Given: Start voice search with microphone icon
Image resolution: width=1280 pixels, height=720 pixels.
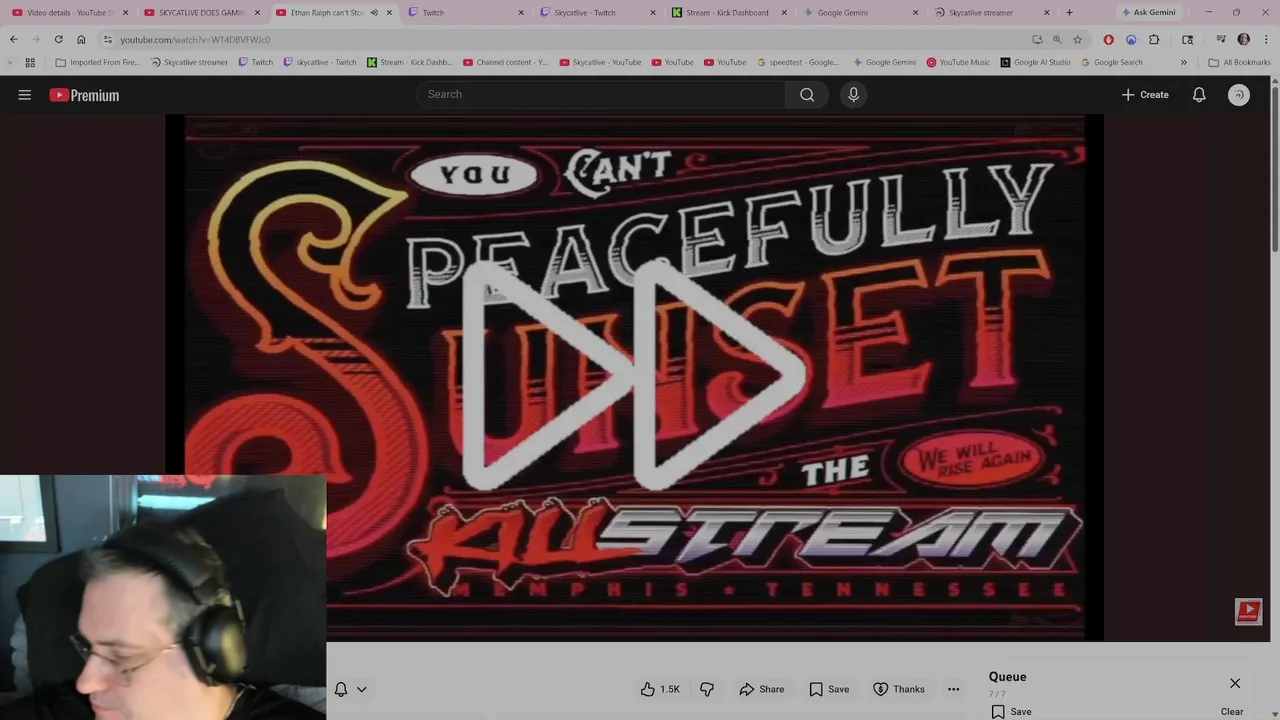Looking at the screenshot, I should pyautogui.click(x=853, y=94).
